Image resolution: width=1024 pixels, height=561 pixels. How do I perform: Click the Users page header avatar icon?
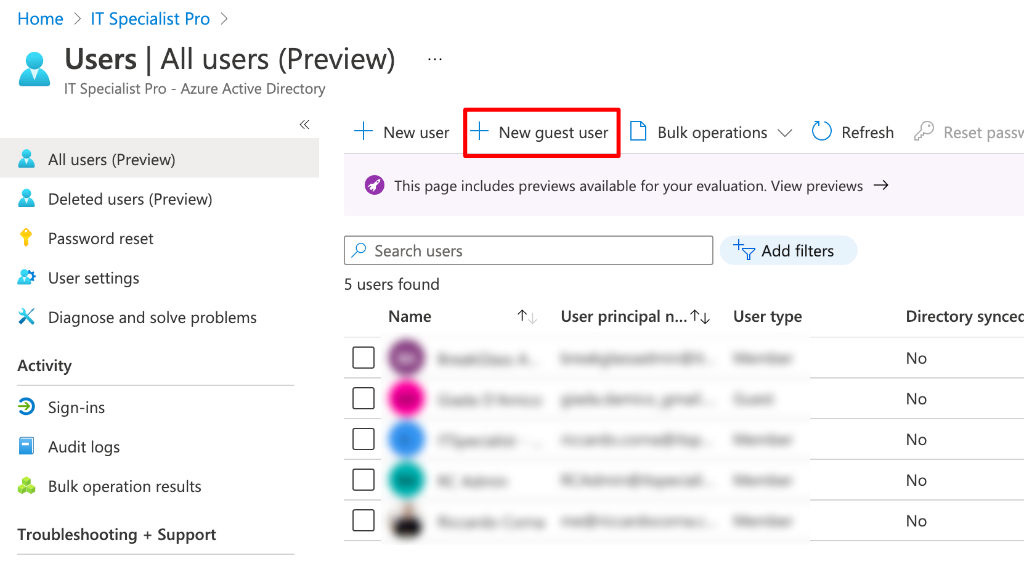click(34, 70)
